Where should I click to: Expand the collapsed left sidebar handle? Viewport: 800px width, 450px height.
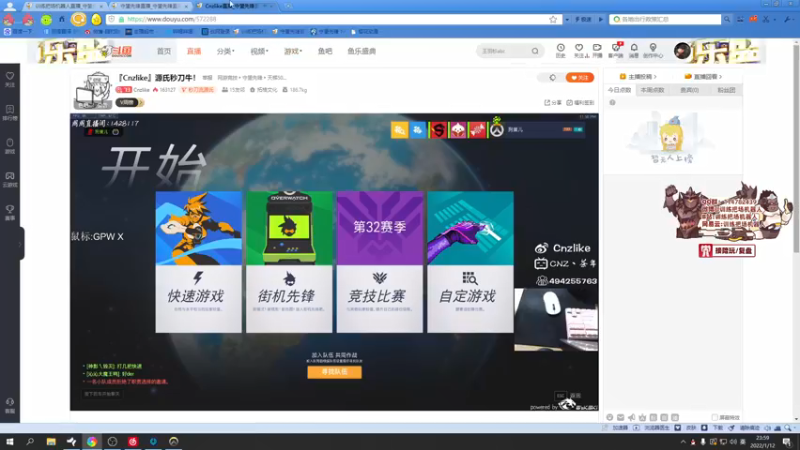21,244
